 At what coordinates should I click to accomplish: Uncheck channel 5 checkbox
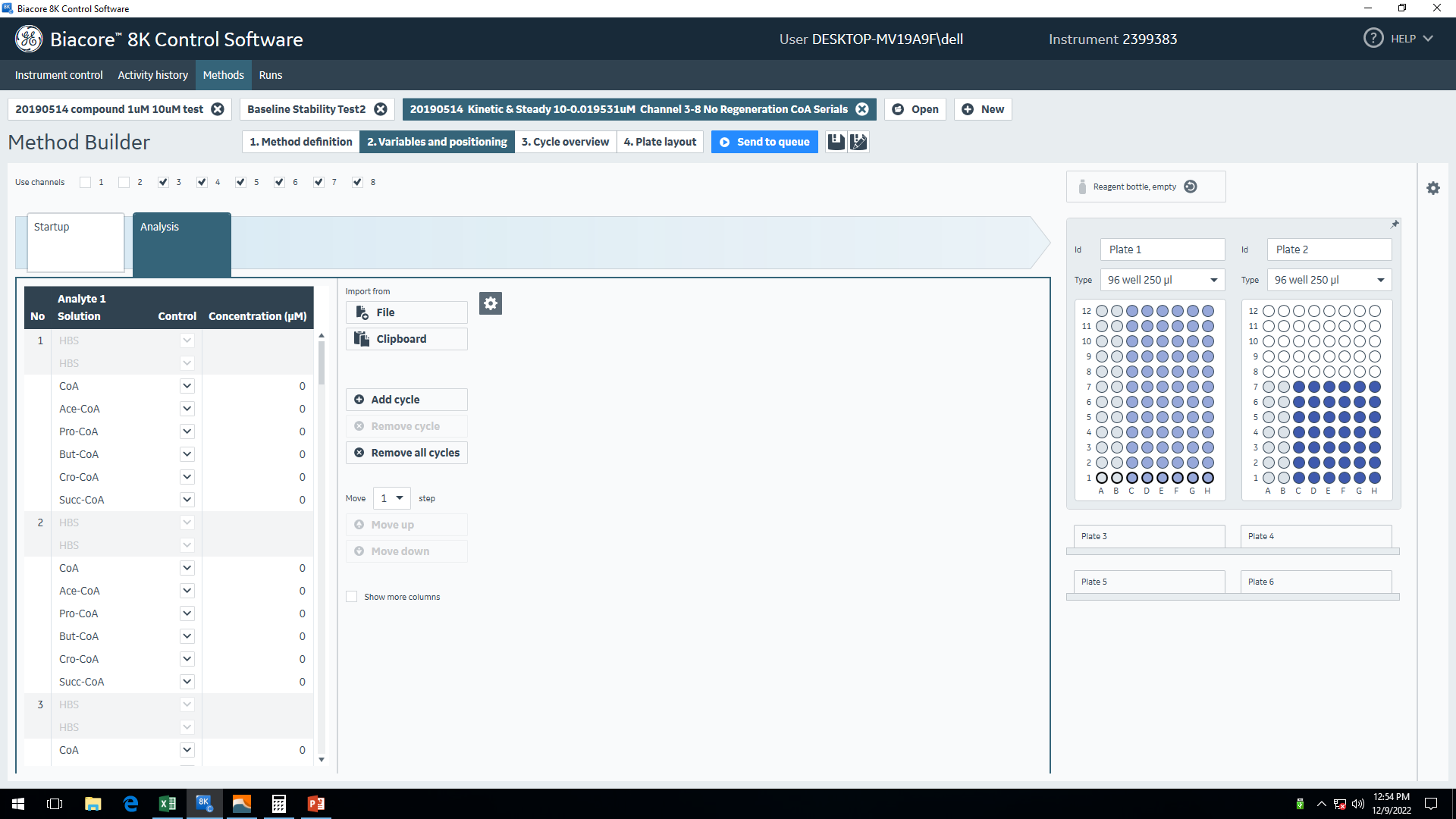tap(240, 182)
